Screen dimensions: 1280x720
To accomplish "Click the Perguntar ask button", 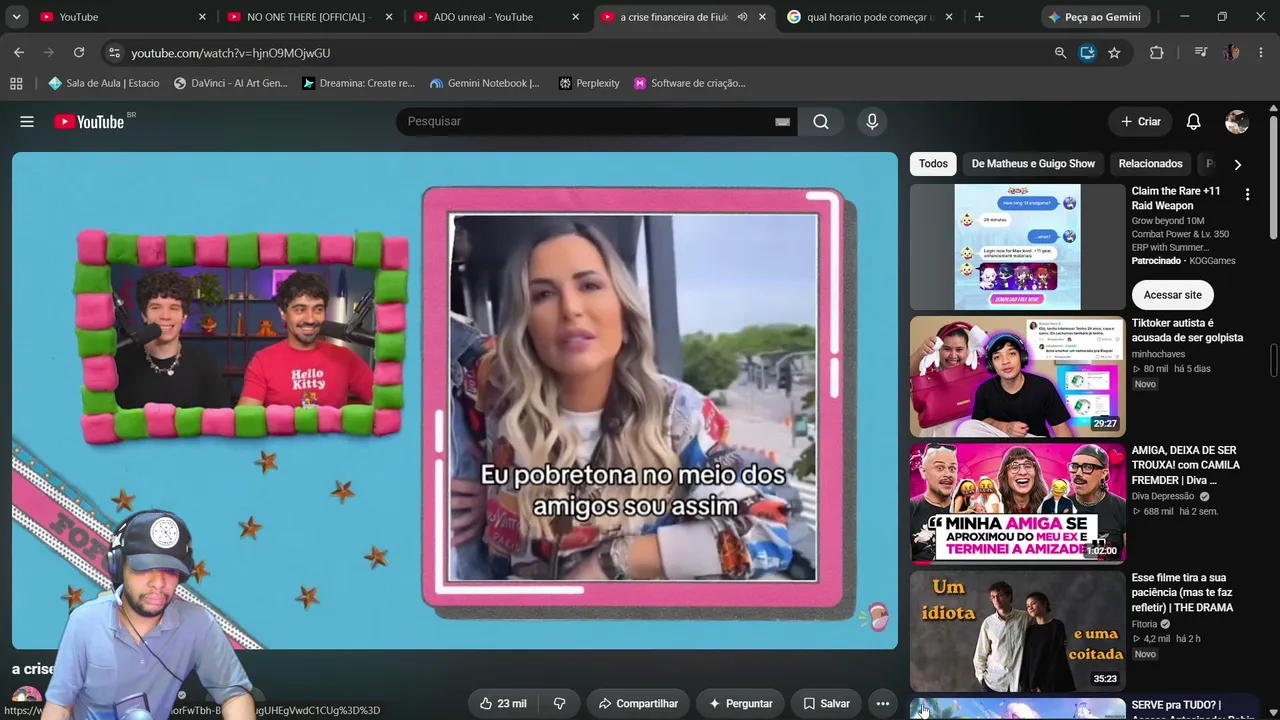I will pos(740,704).
